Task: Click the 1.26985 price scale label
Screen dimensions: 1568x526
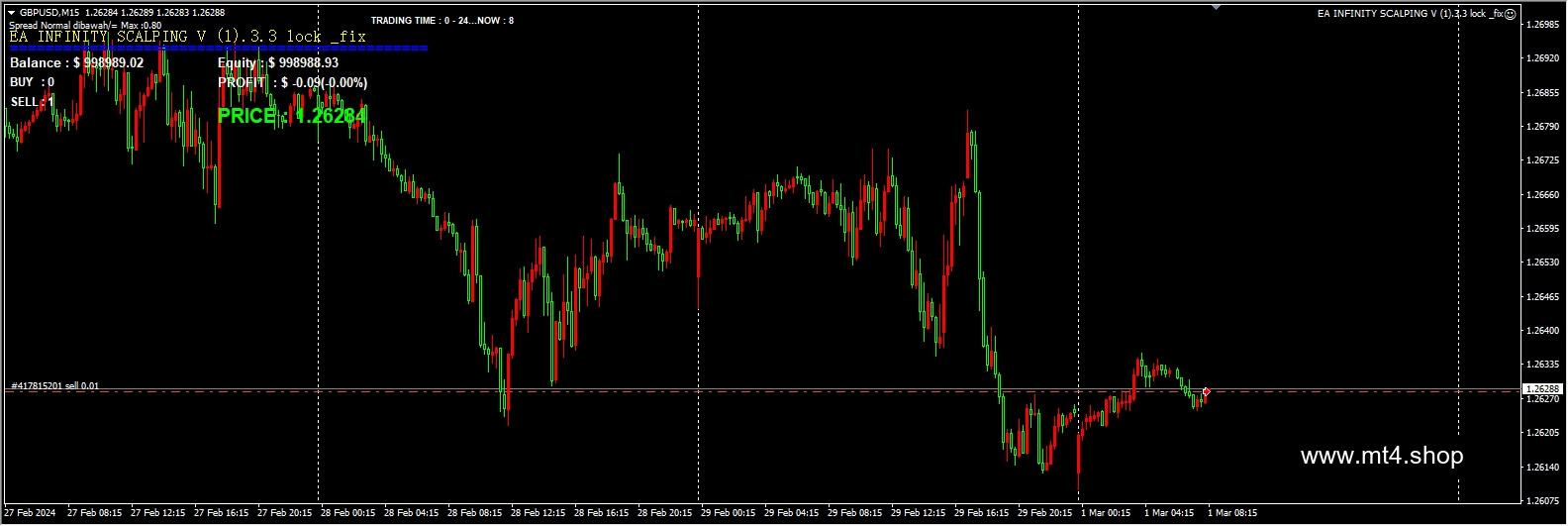Action: coord(1543,24)
